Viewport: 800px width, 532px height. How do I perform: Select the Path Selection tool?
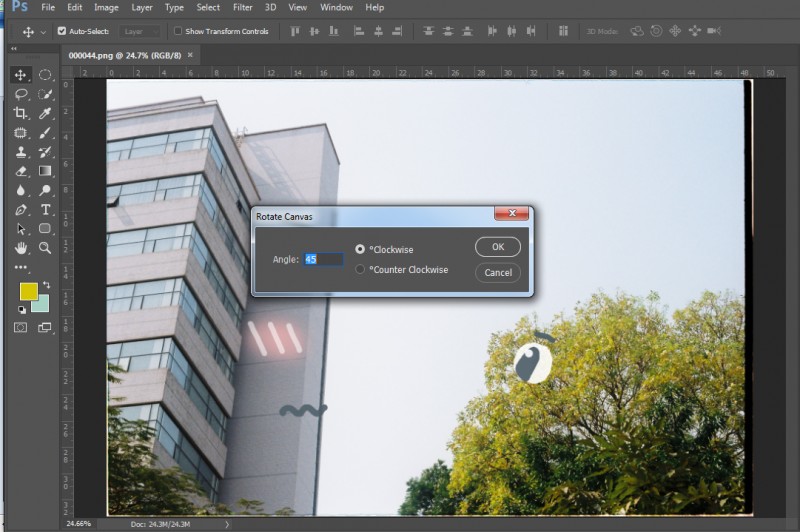click(x=20, y=229)
